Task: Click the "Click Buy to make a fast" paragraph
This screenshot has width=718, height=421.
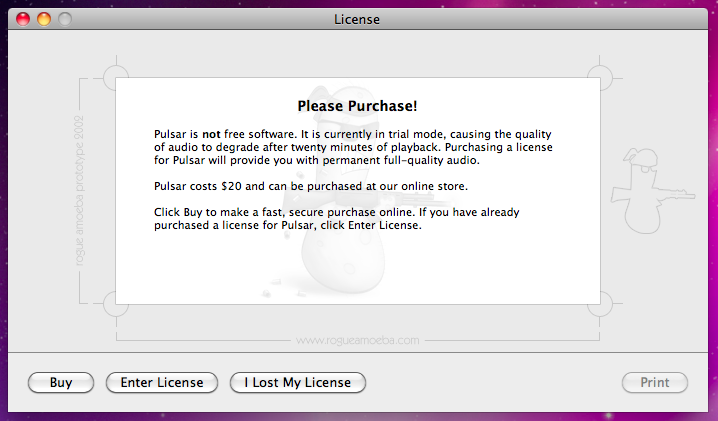Action: 337,219
